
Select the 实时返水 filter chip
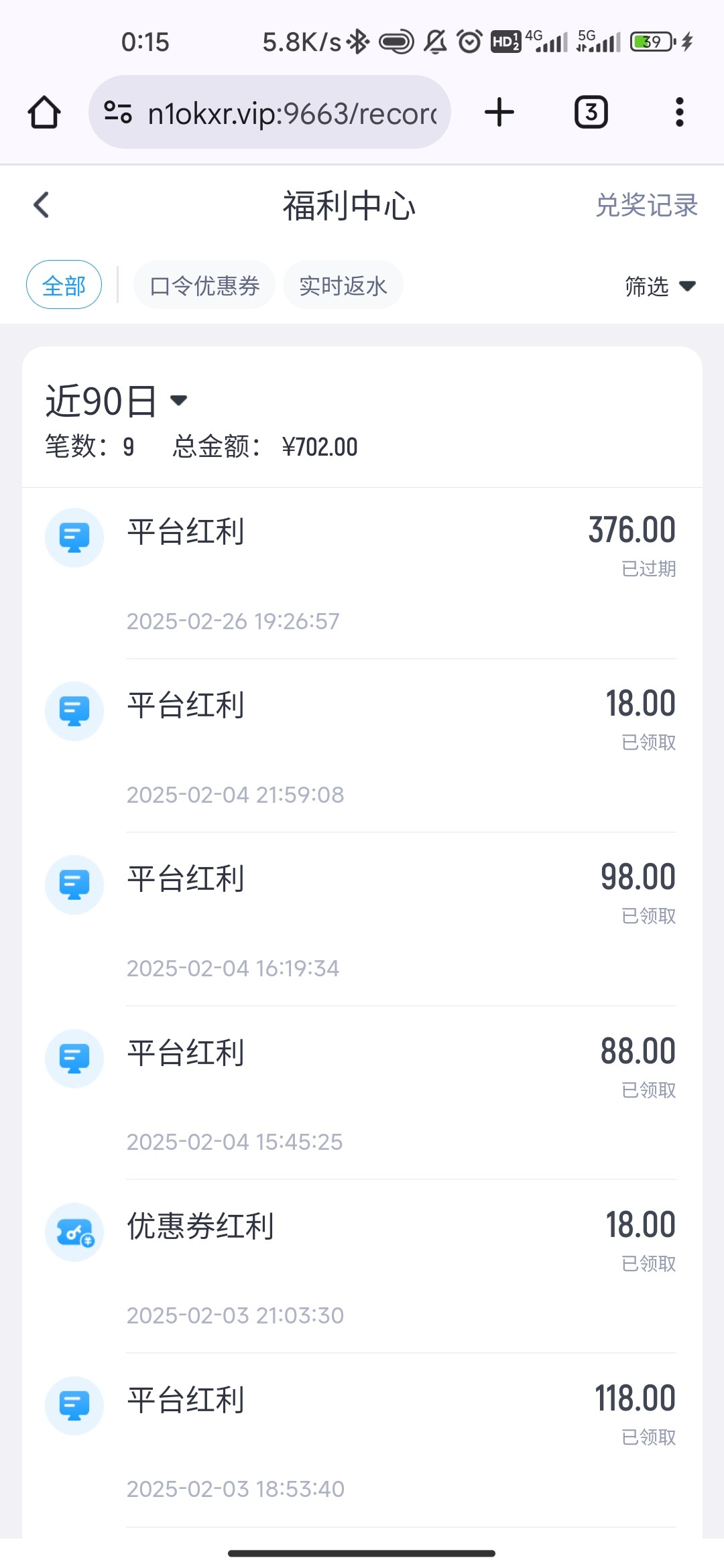343,285
